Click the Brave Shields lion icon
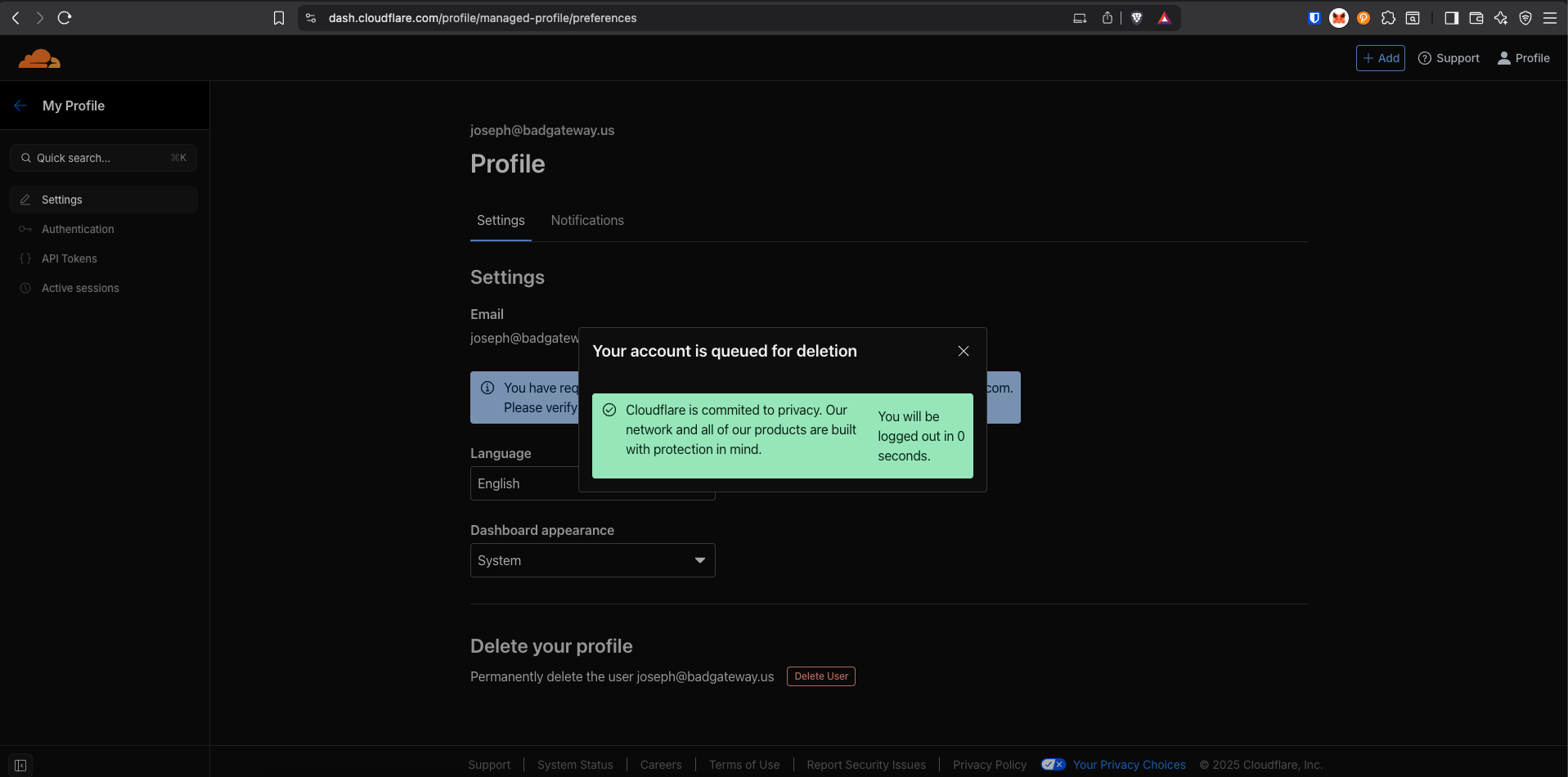The width and height of the screenshot is (1568, 777). (1137, 17)
